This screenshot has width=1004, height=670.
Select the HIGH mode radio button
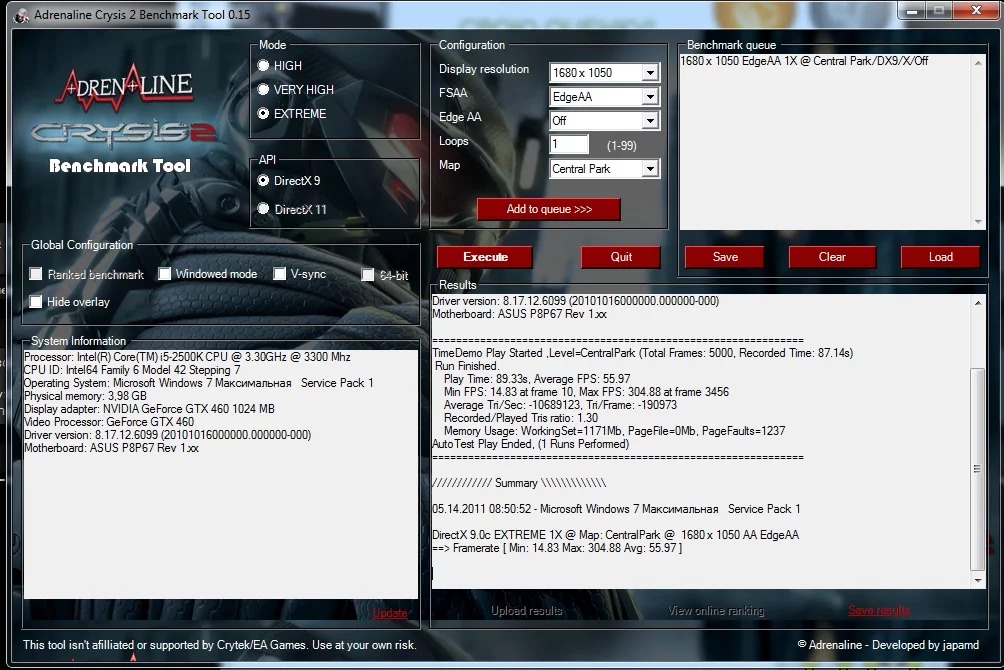263,65
